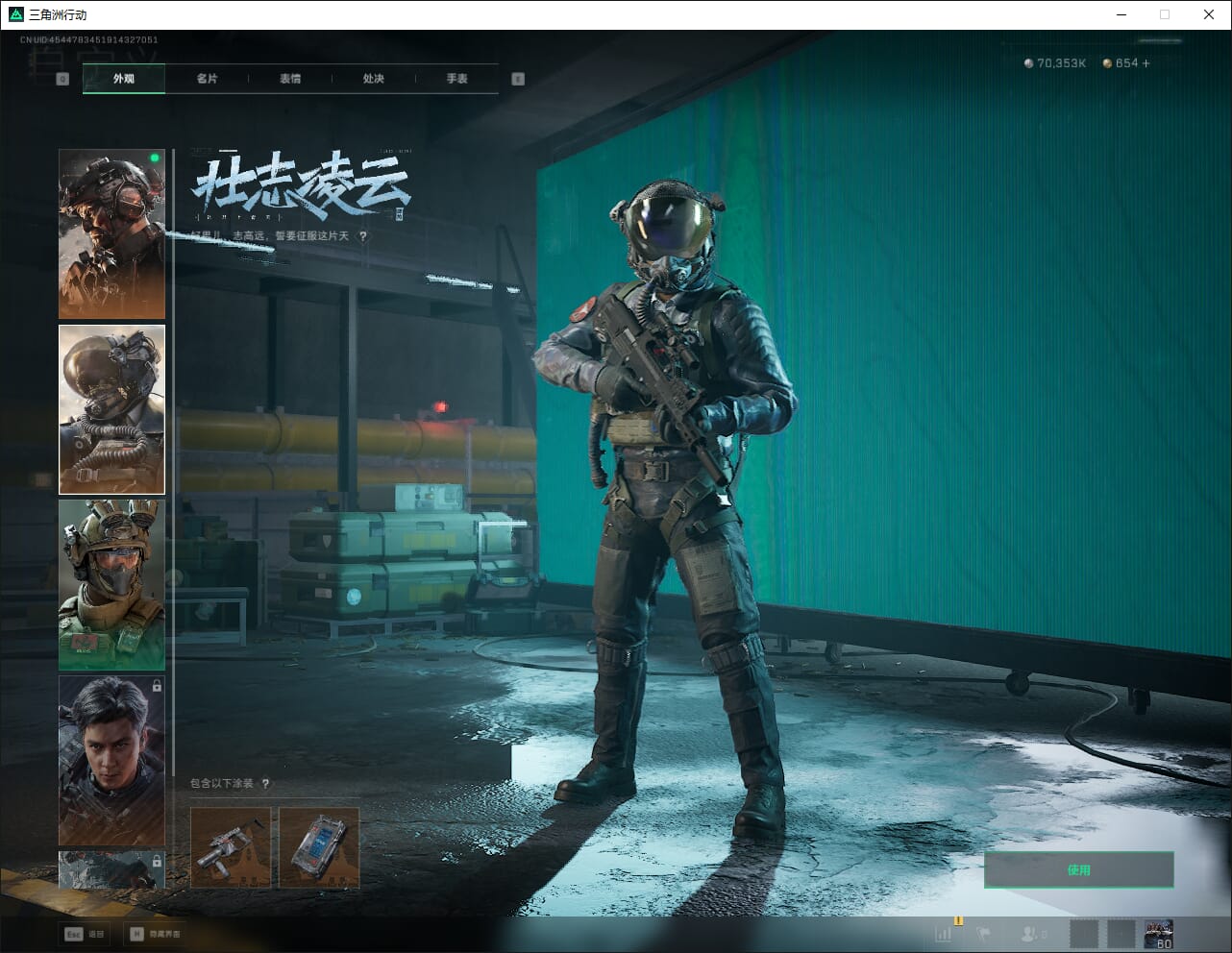Image resolution: width=1232 pixels, height=953 pixels.
Task: Select the locked bare-faced operator skin
Action: click(x=111, y=760)
